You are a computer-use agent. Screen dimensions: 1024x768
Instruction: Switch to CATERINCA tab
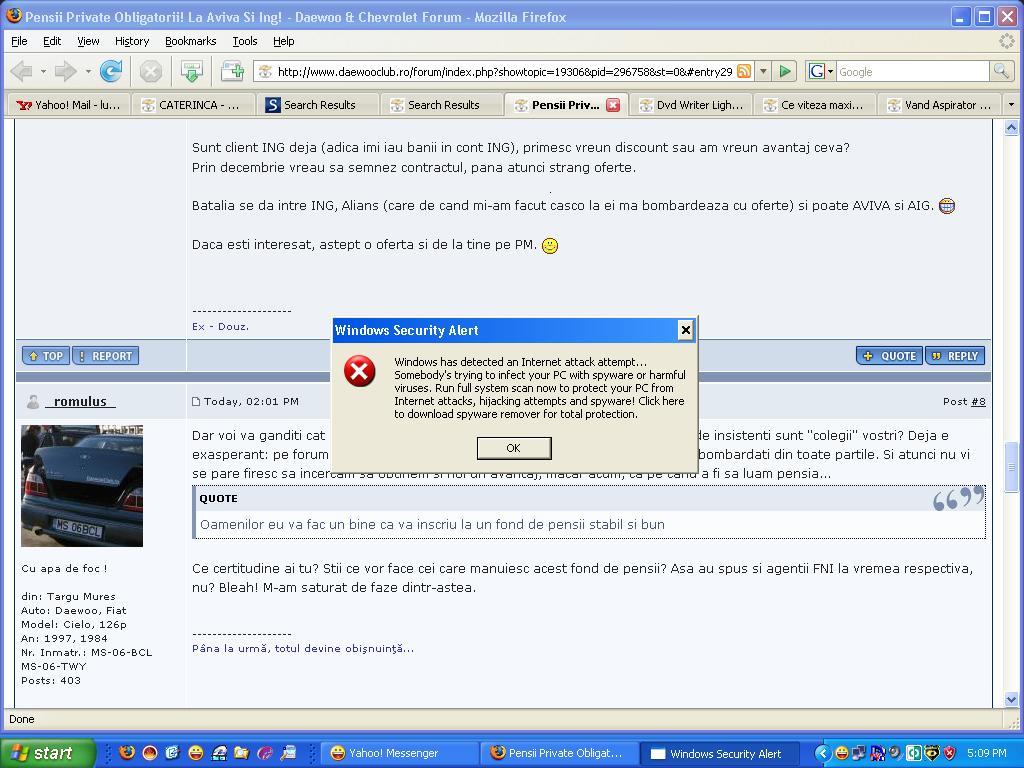(x=193, y=104)
